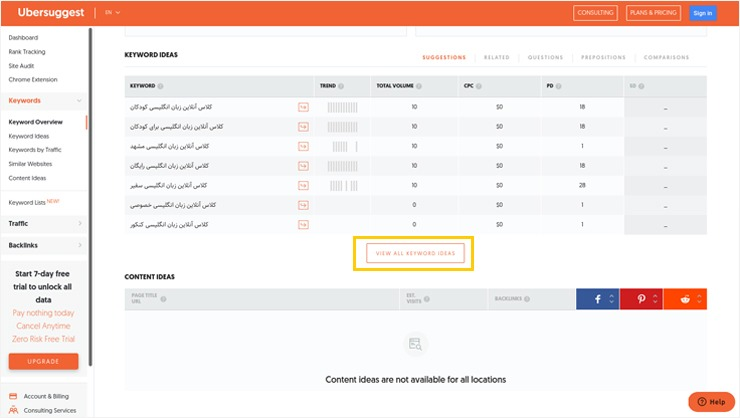Select Keyword Overview in the sidebar
Viewport: 740px width, 418px height.
(35, 122)
